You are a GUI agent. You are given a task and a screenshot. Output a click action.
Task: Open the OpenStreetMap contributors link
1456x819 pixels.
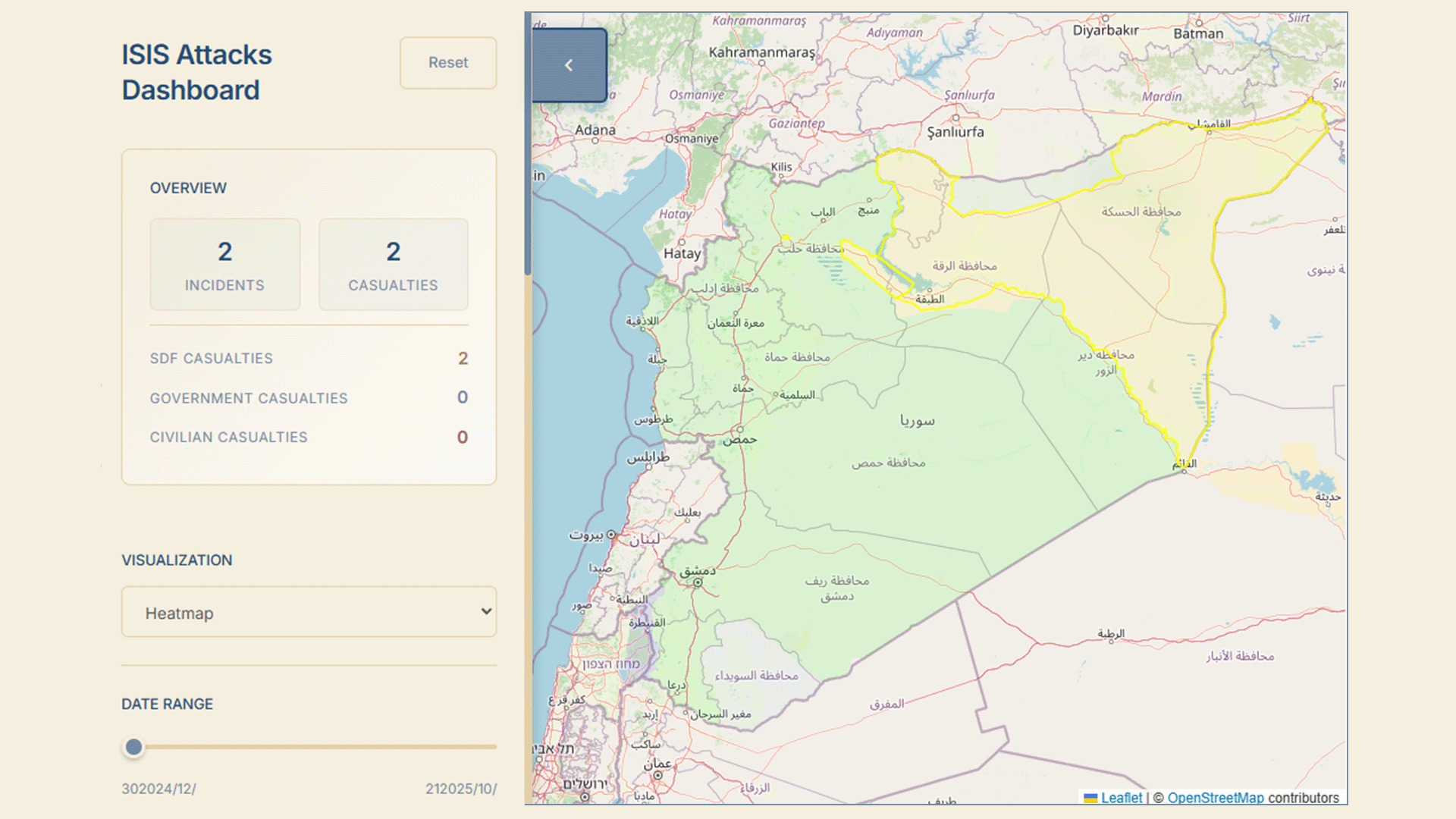[x=1215, y=798]
